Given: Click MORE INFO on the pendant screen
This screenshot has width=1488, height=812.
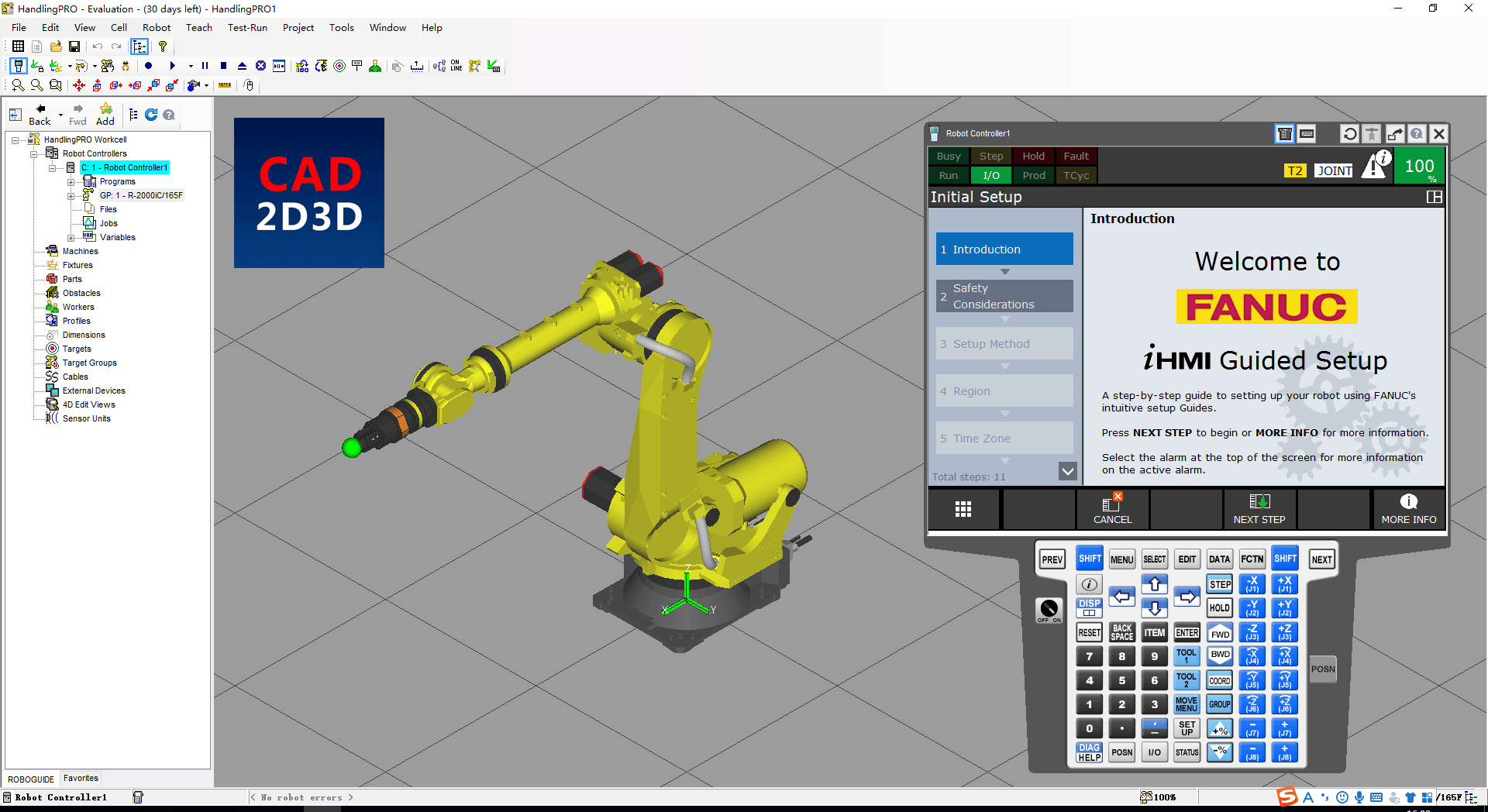Looking at the screenshot, I should coord(1408,509).
